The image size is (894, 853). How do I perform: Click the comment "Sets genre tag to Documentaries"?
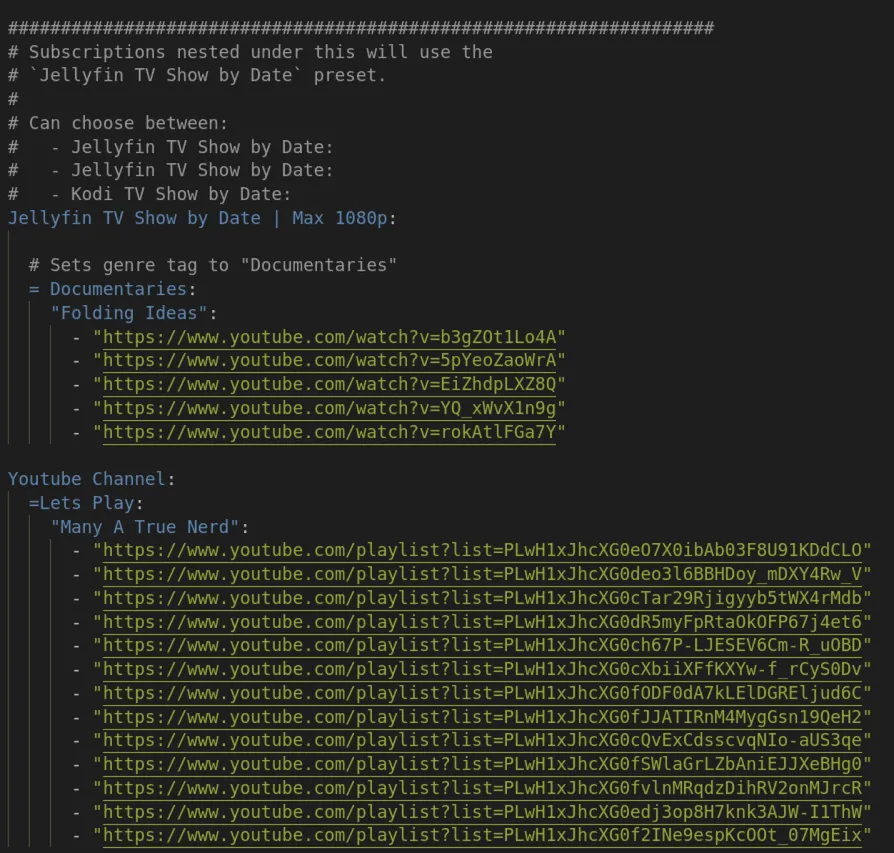coord(213,265)
